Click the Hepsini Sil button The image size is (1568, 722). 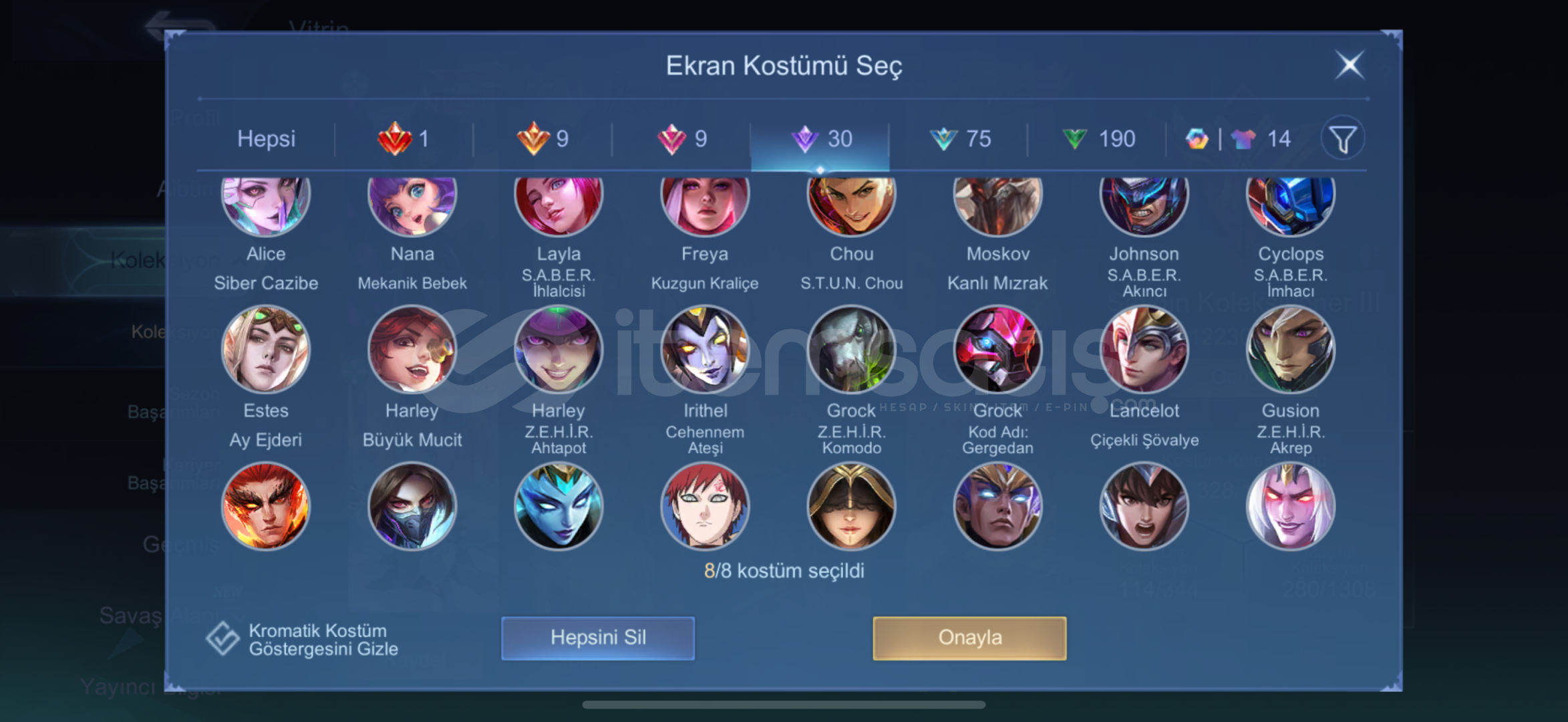click(598, 638)
